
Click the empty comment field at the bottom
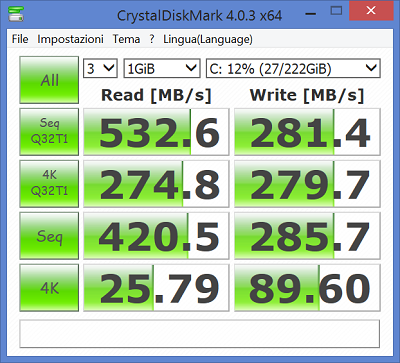coord(199,334)
